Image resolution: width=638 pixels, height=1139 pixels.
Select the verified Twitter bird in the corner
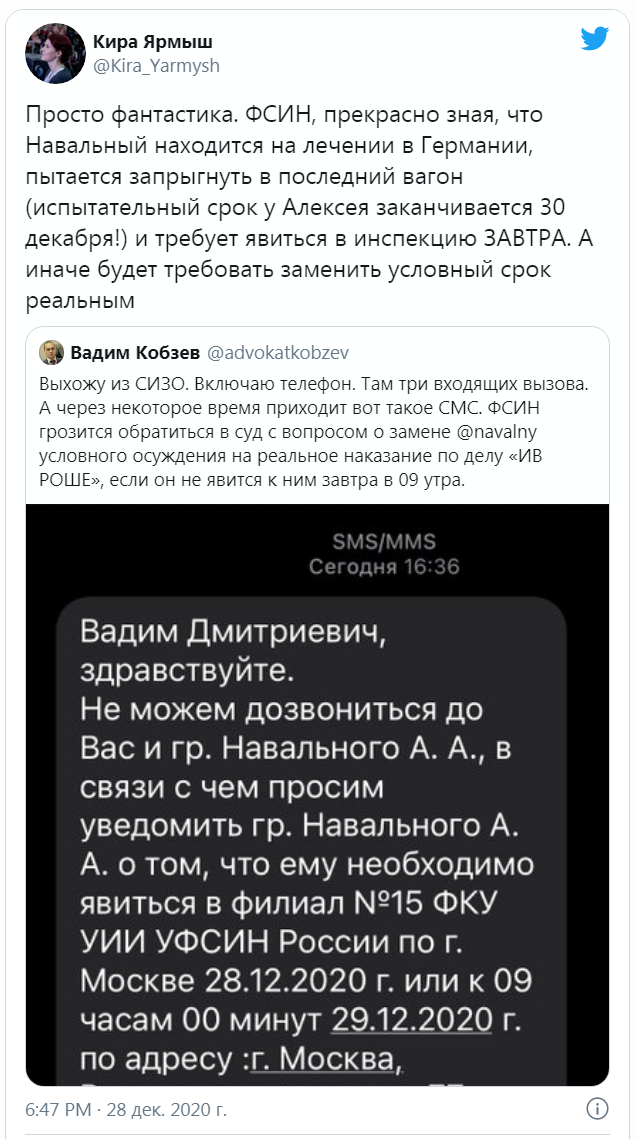[x=596, y=39]
